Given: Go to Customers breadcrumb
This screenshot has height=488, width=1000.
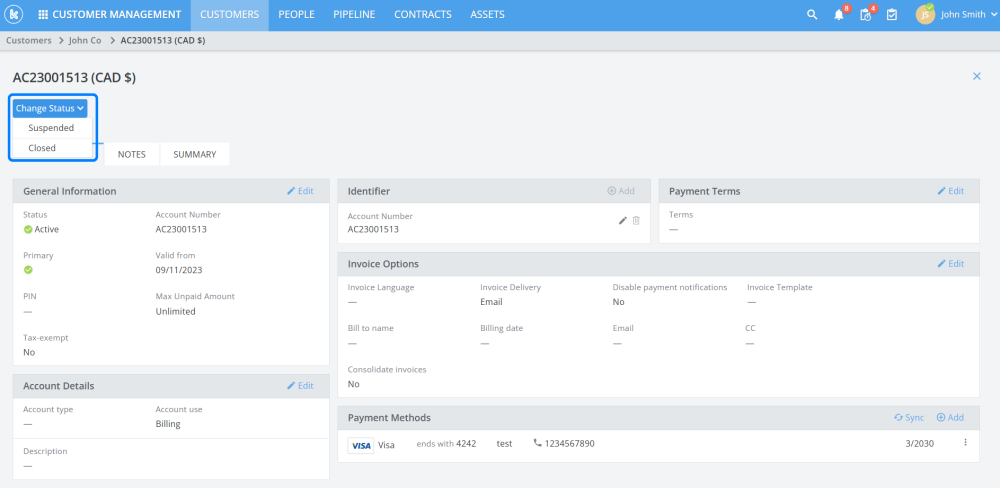Looking at the screenshot, I should coord(29,40).
